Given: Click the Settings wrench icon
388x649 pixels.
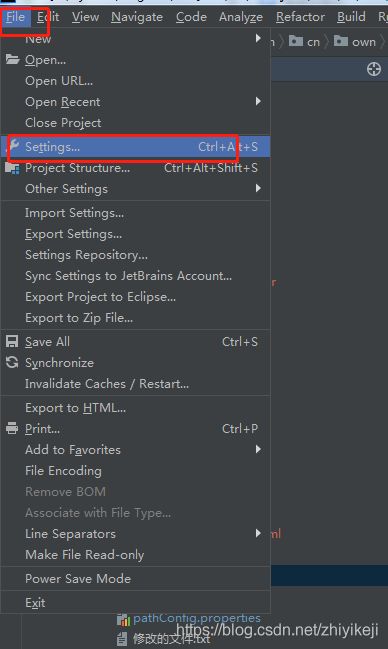Looking at the screenshot, I should pos(14,146).
